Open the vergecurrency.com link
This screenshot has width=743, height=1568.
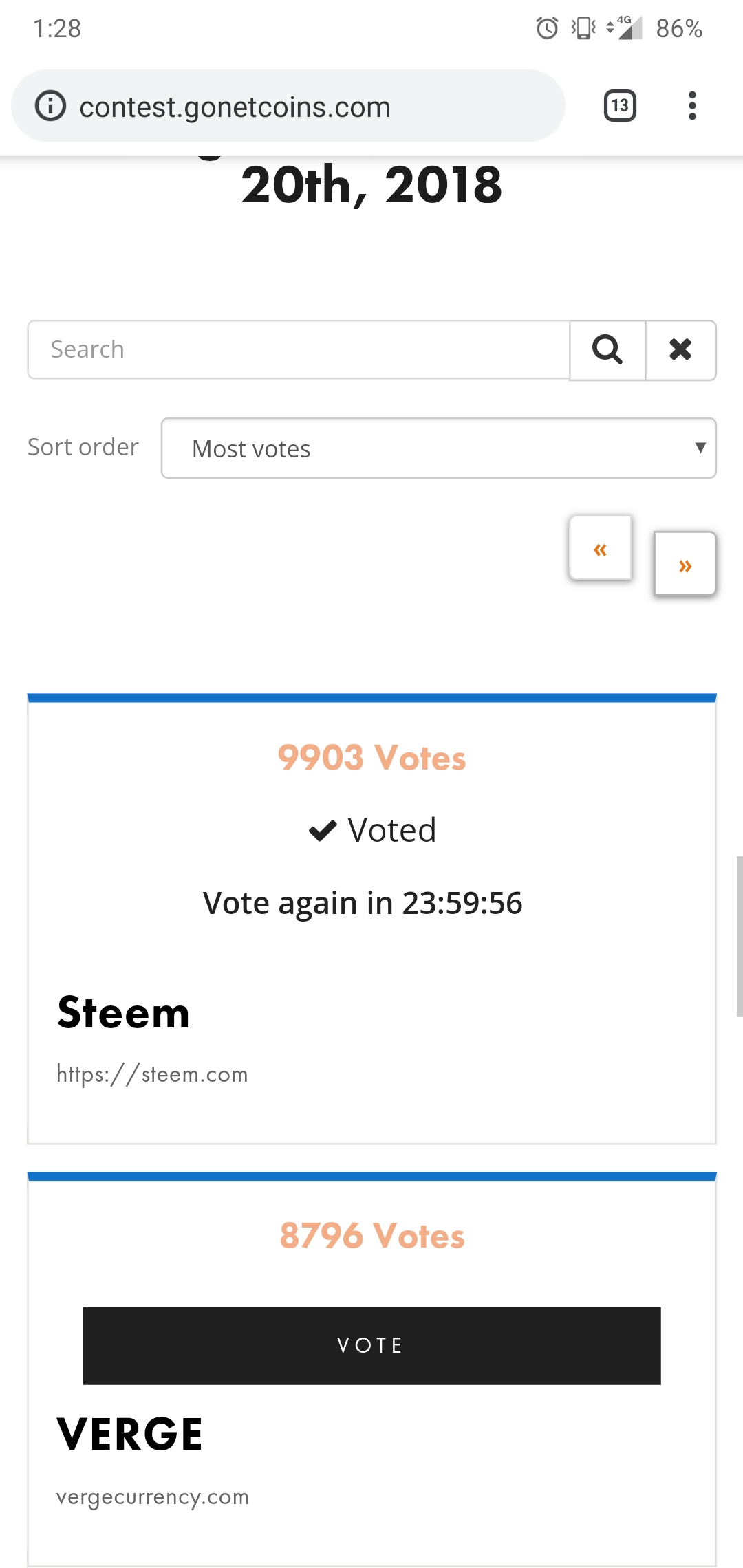153,1496
